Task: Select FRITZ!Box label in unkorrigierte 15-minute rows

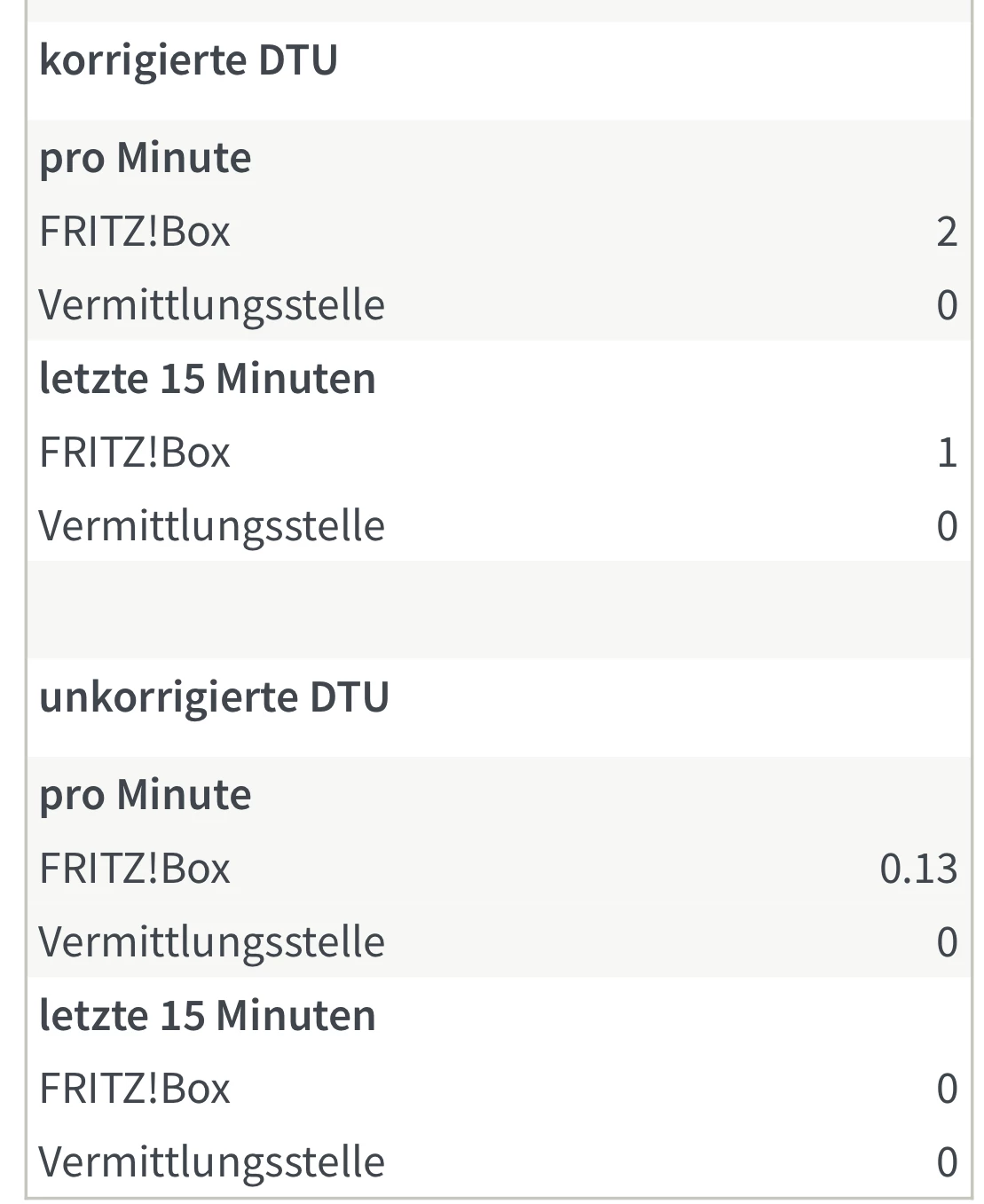Action: [134, 1090]
